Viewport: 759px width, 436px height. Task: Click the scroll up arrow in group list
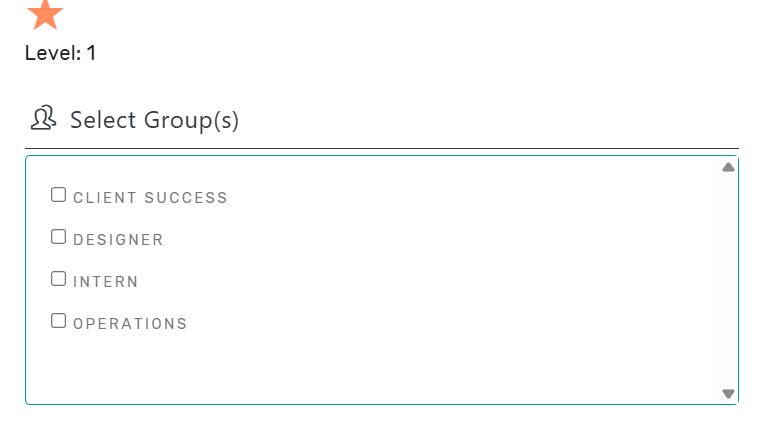click(x=729, y=167)
